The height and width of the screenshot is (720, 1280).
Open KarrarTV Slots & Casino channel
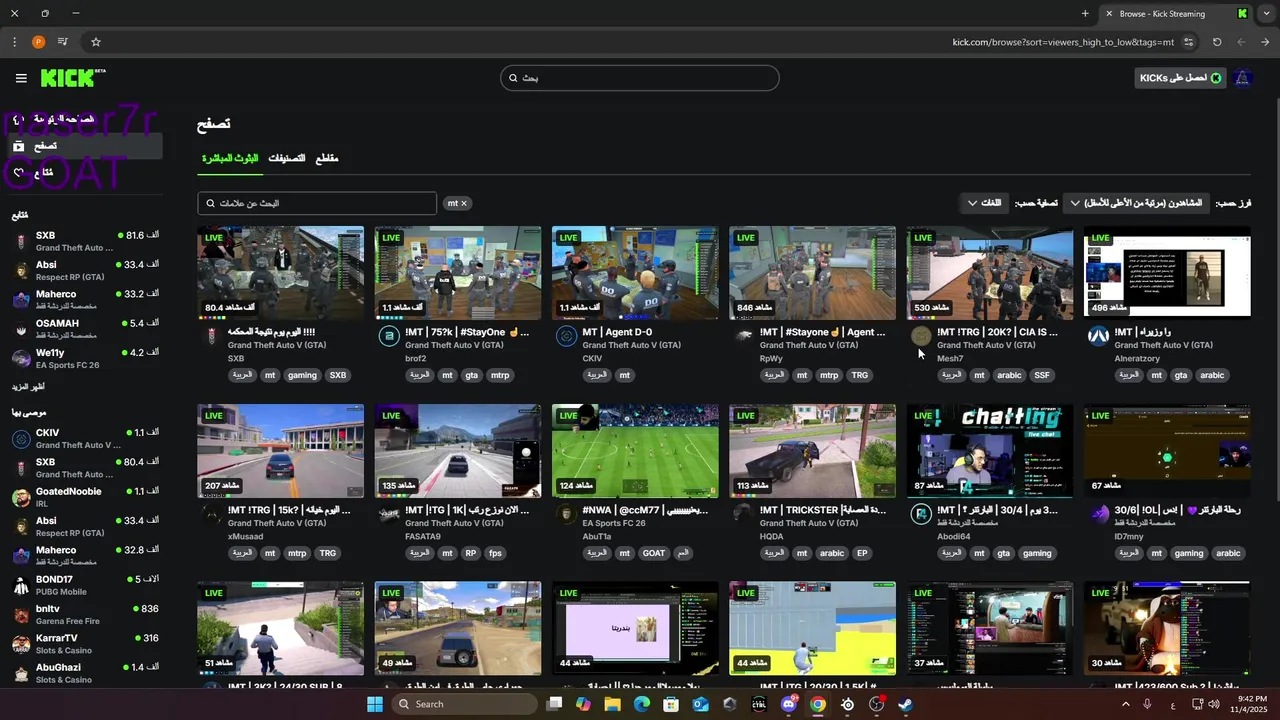[x=84, y=643]
